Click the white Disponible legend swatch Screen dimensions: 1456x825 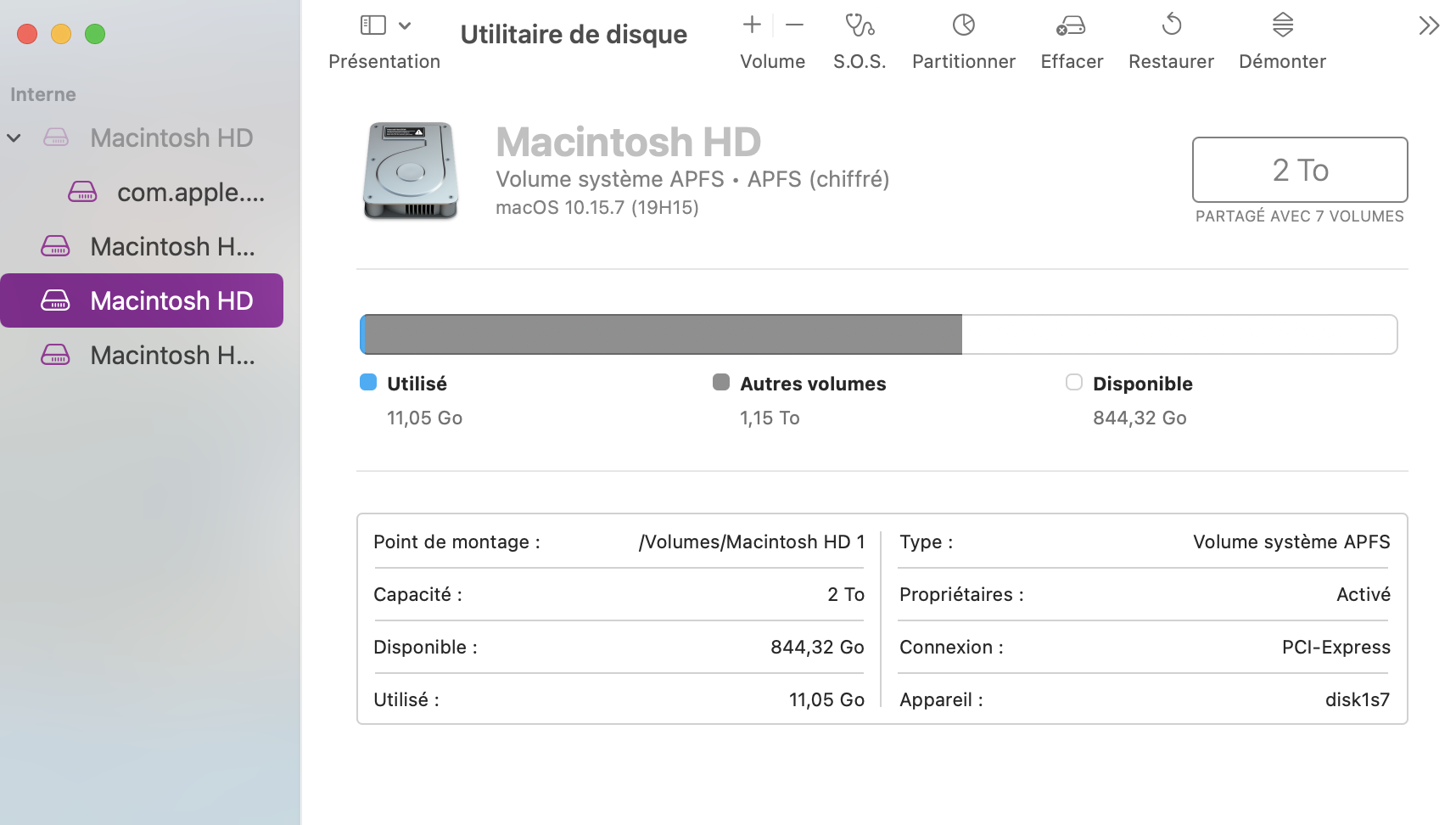click(1074, 383)
